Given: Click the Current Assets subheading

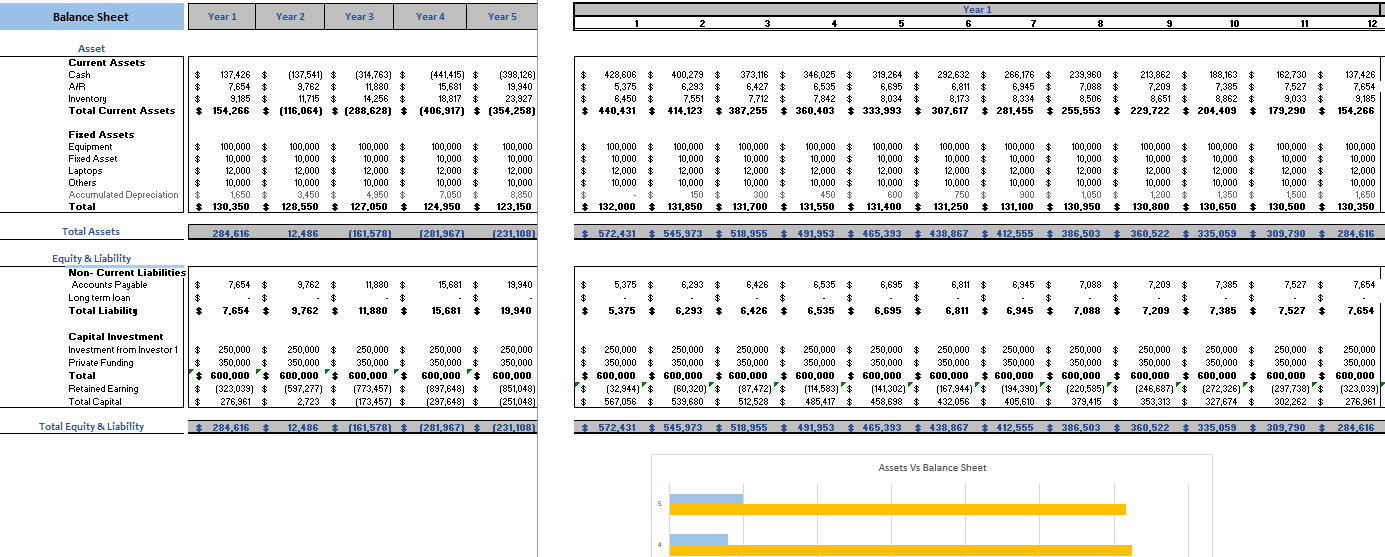Looking at the screenshot, I should [x=106, y=62].
